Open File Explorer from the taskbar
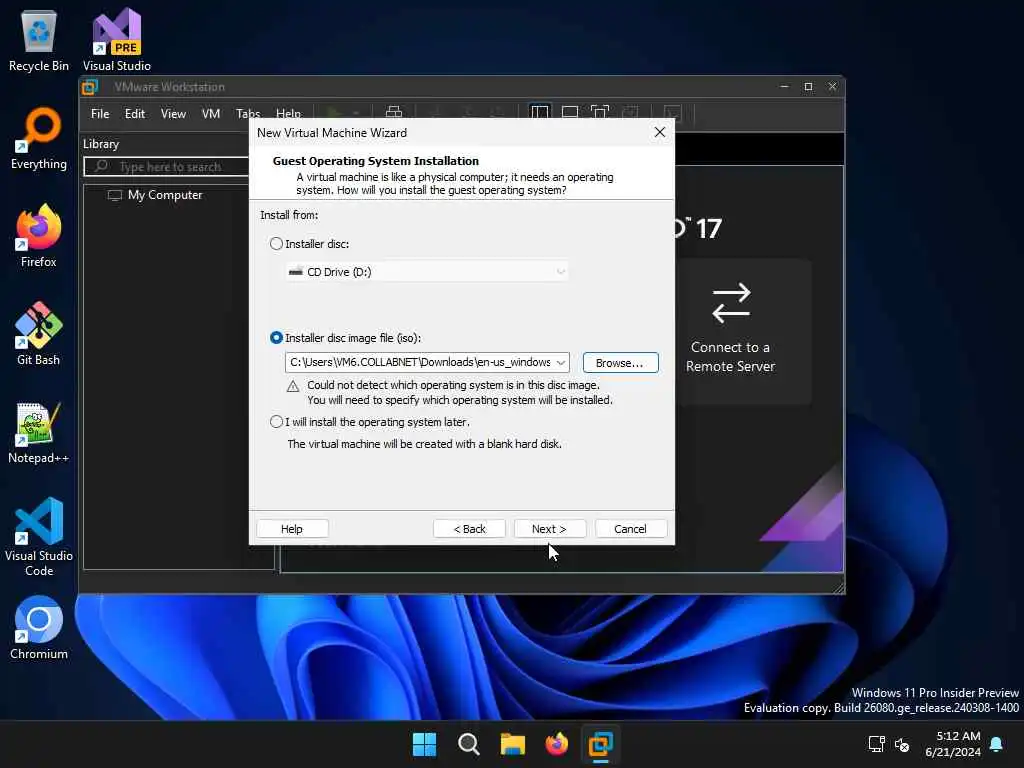Screen dimensions: 1024x768 pyautogui.click(x=513, y=744)
